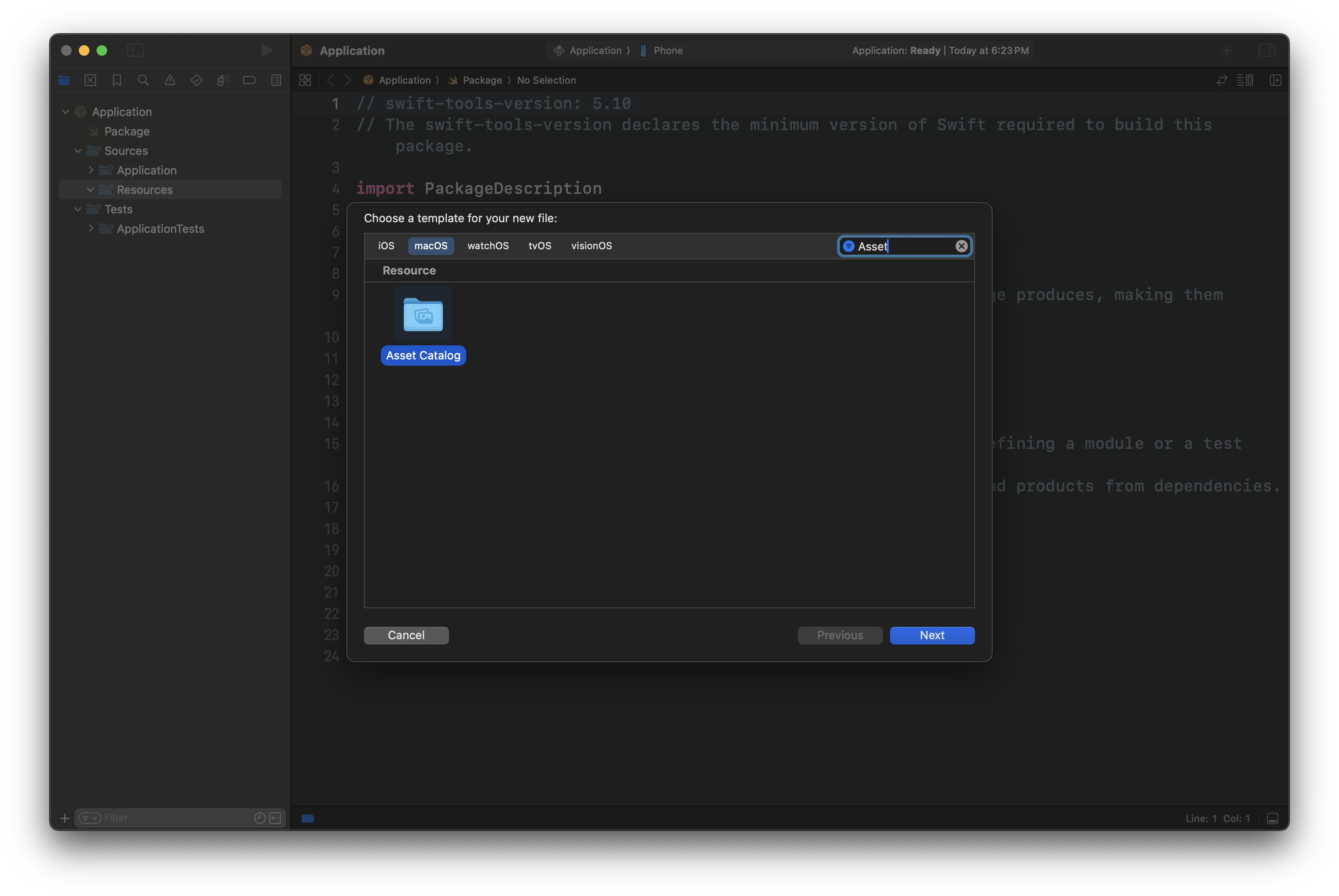Click the Application: Ready activity status

point(940,50)
